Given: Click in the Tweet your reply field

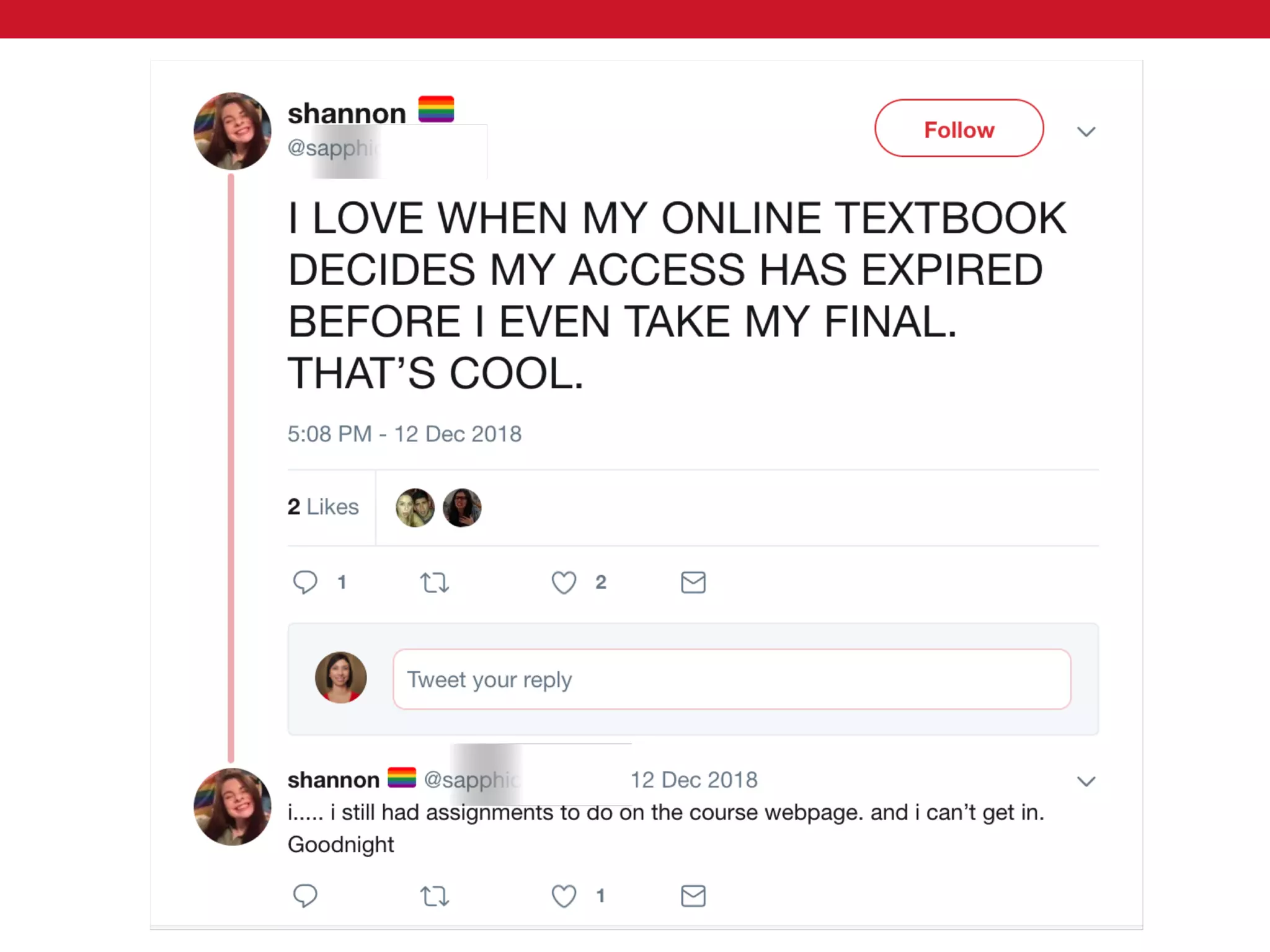Looking at the screenshot, I should 732,679.
